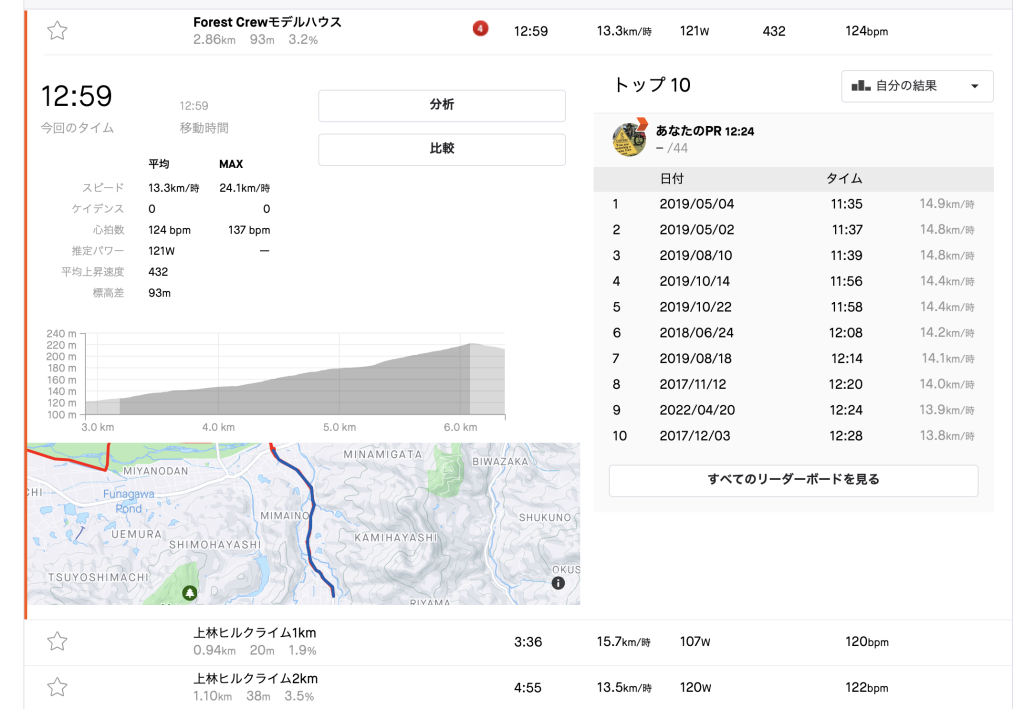The width and height of the screenshot is (1024, 709).
Task: Open Forest Crewモデルハウス segment title
Action: [x=267, y=22]
